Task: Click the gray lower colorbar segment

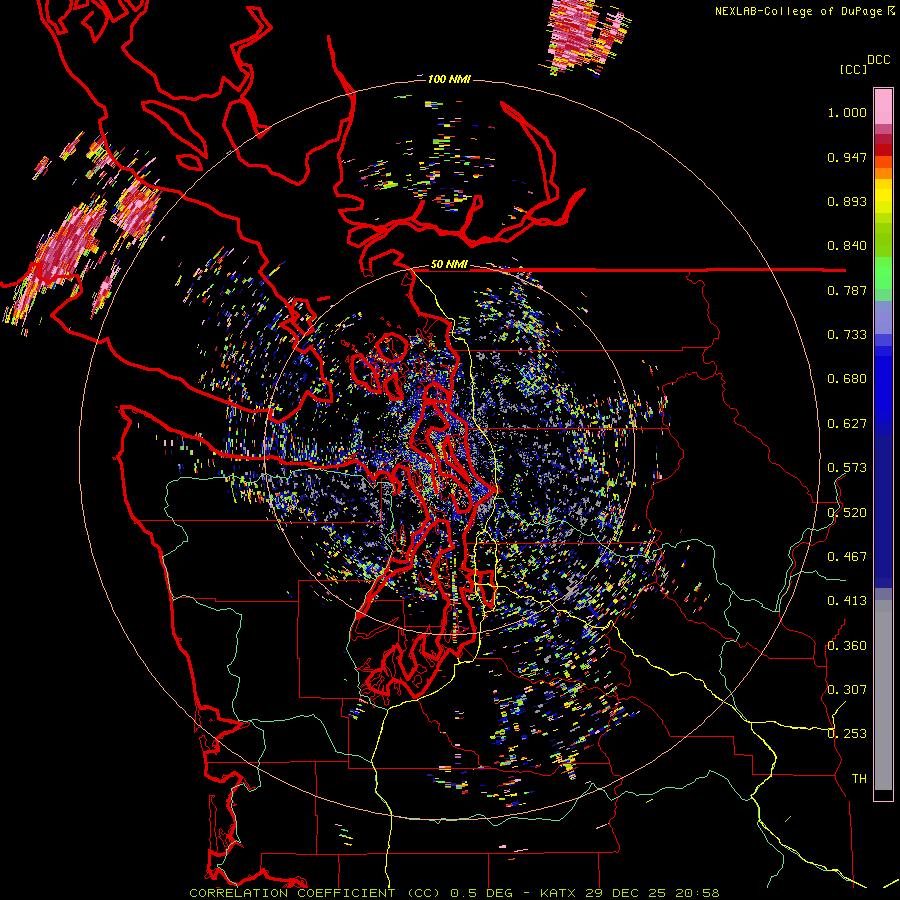Action: (883, 695)
